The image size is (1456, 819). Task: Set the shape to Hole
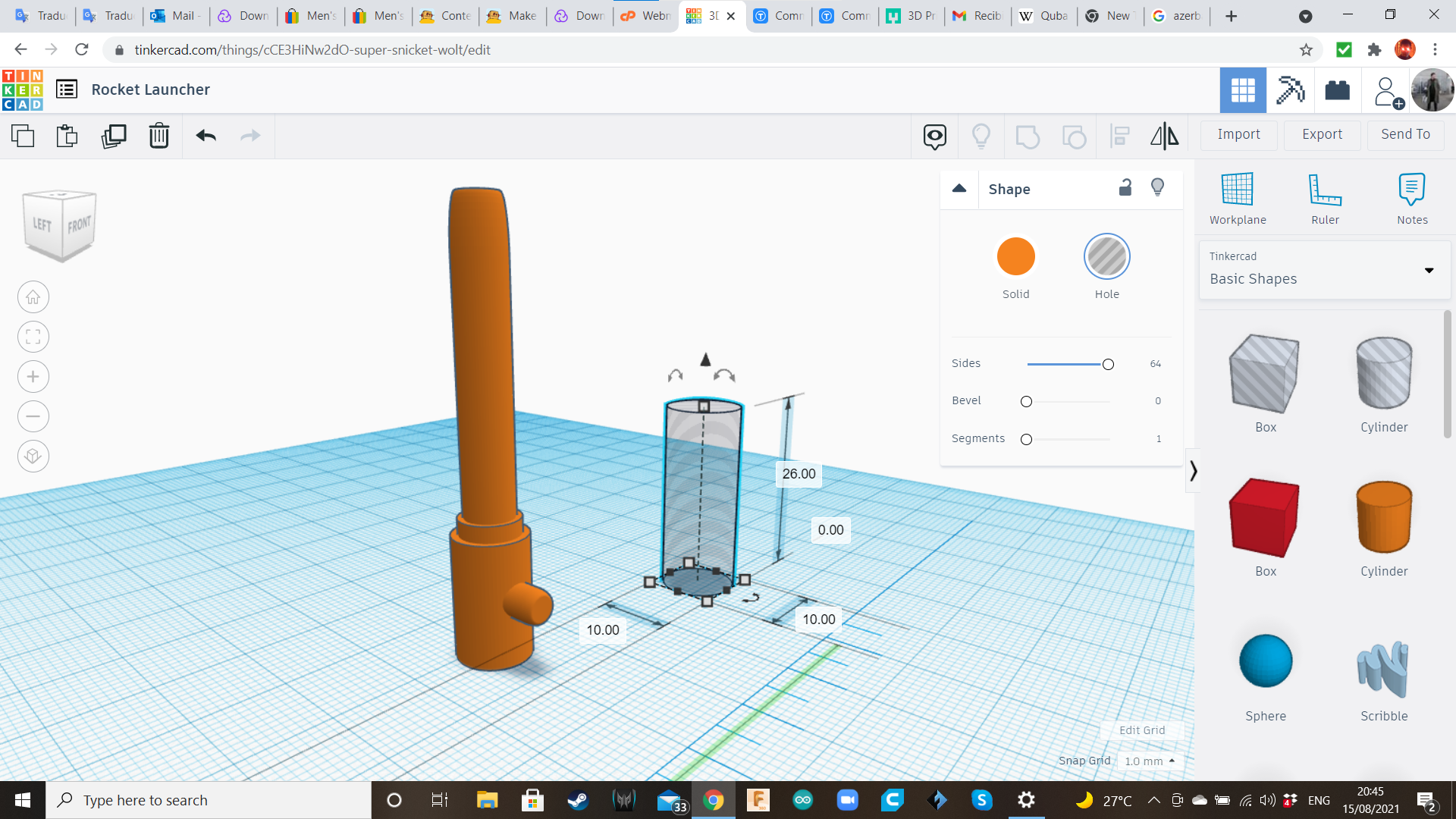pos(1106,256)
